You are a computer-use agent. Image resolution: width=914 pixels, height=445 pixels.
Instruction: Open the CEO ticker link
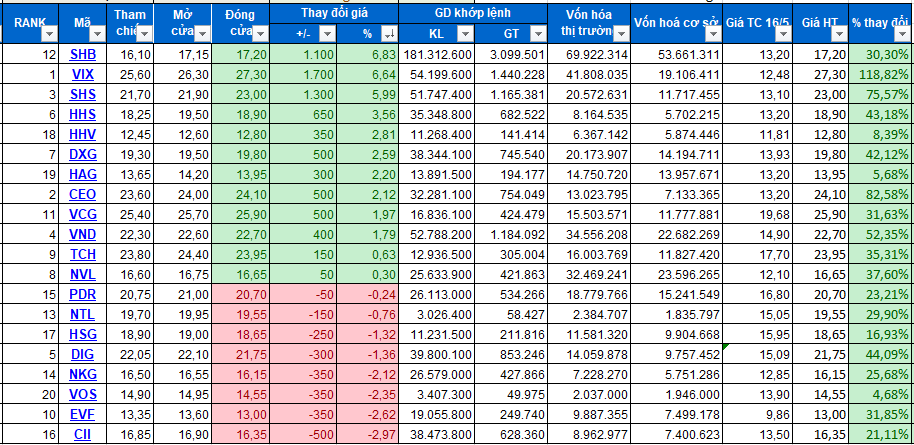tap(83, 194)
